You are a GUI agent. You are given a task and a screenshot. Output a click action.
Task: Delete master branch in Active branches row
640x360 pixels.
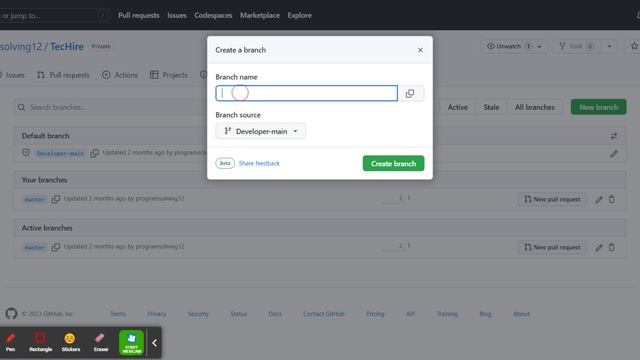coord(611,247)
